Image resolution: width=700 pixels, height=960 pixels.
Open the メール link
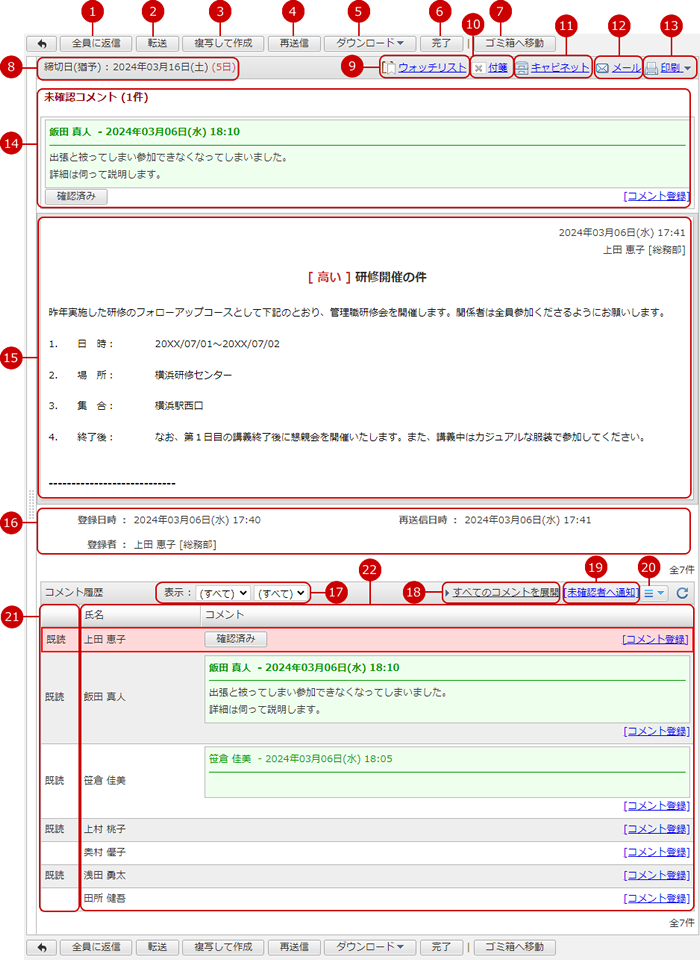coord(626,68)
